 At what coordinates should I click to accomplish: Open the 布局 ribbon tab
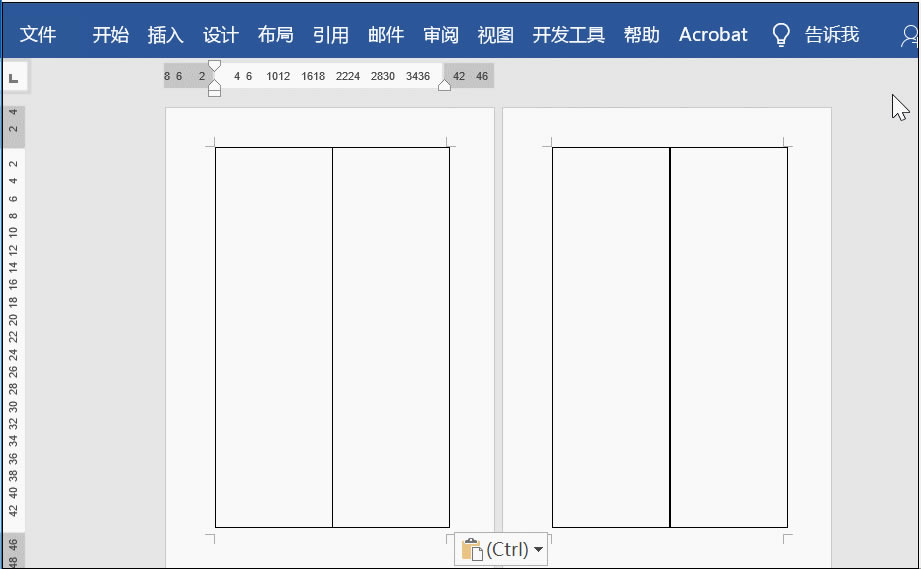coord(275,35)
